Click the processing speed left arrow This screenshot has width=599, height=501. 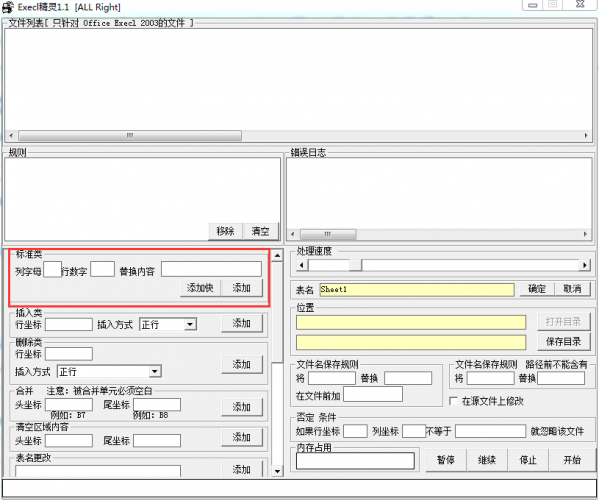[x=302, y=265]
